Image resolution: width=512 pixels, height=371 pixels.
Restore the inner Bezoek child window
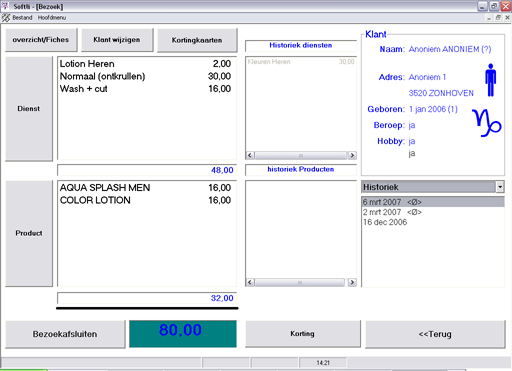[498, 18]
